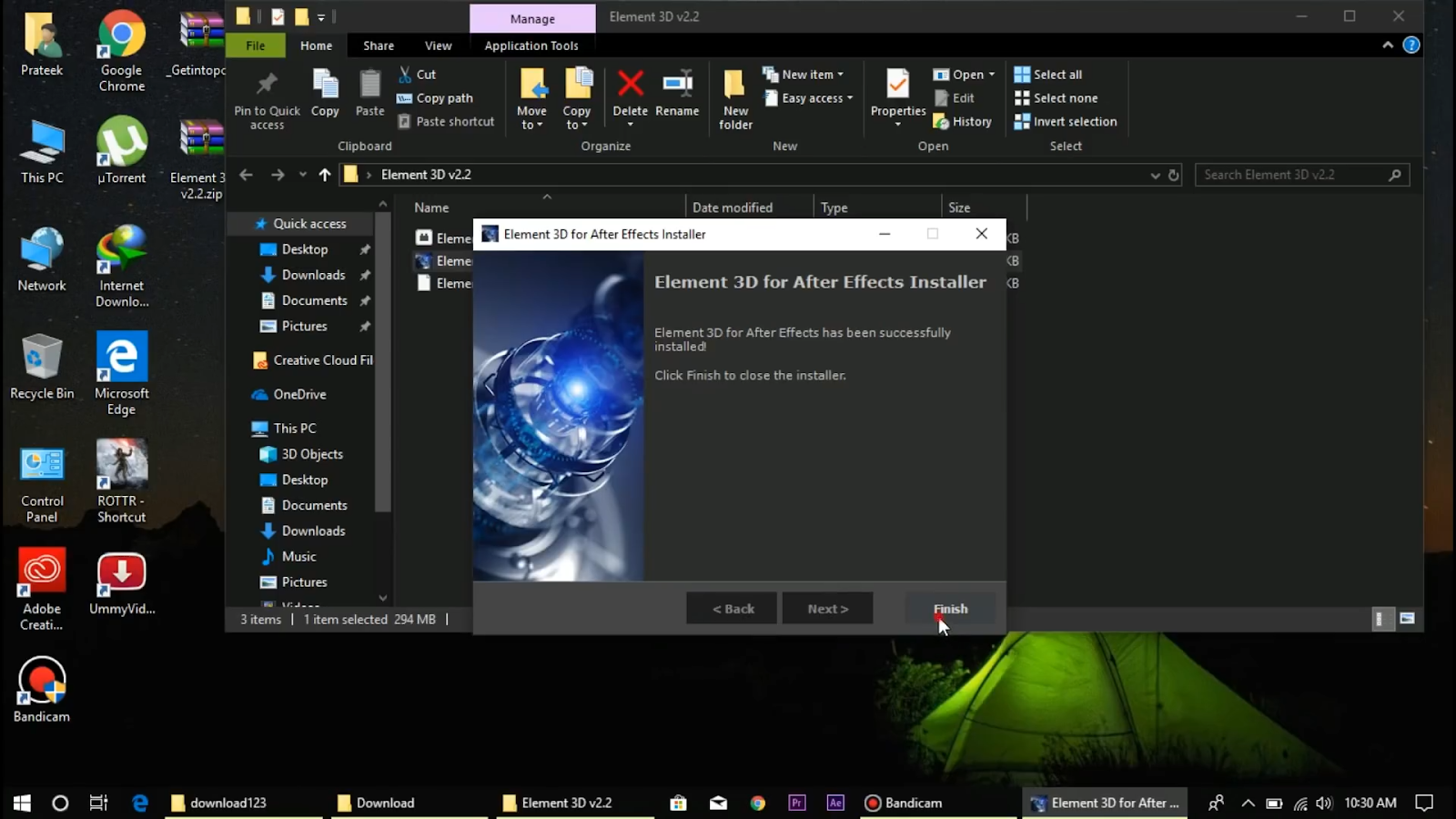Open the address bar history dropdown
1456x819 pixels.
[1154, 175]
